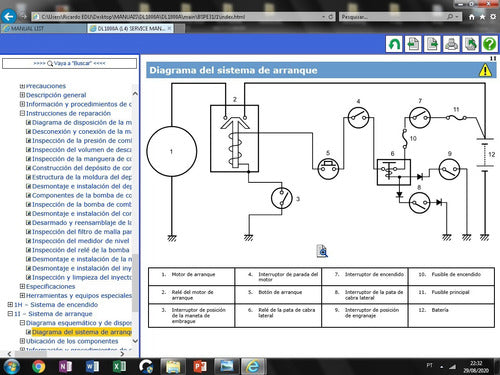
Task: Open Desarmado y reensamblaje page
Action: (82, 223)
